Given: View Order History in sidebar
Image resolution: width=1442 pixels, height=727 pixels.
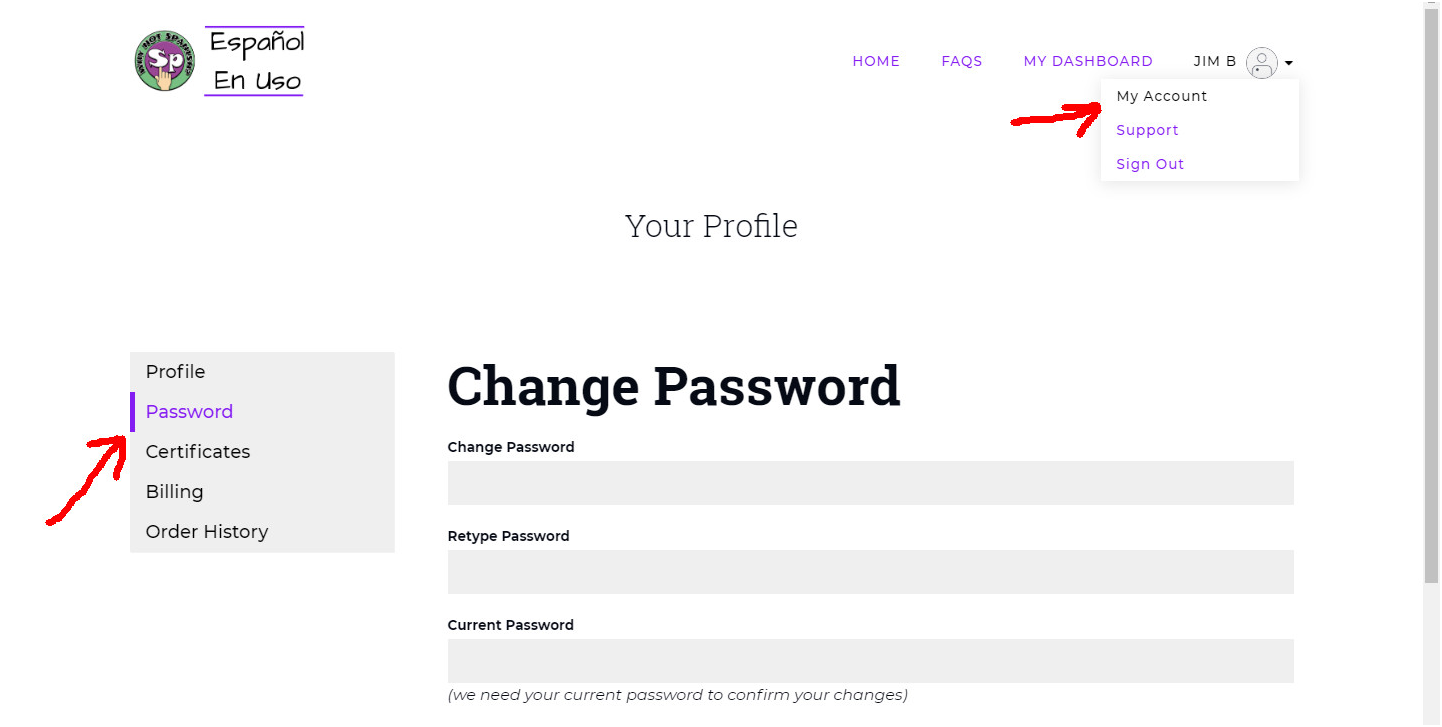Looking at the screenshot, I should coord(263,532).
